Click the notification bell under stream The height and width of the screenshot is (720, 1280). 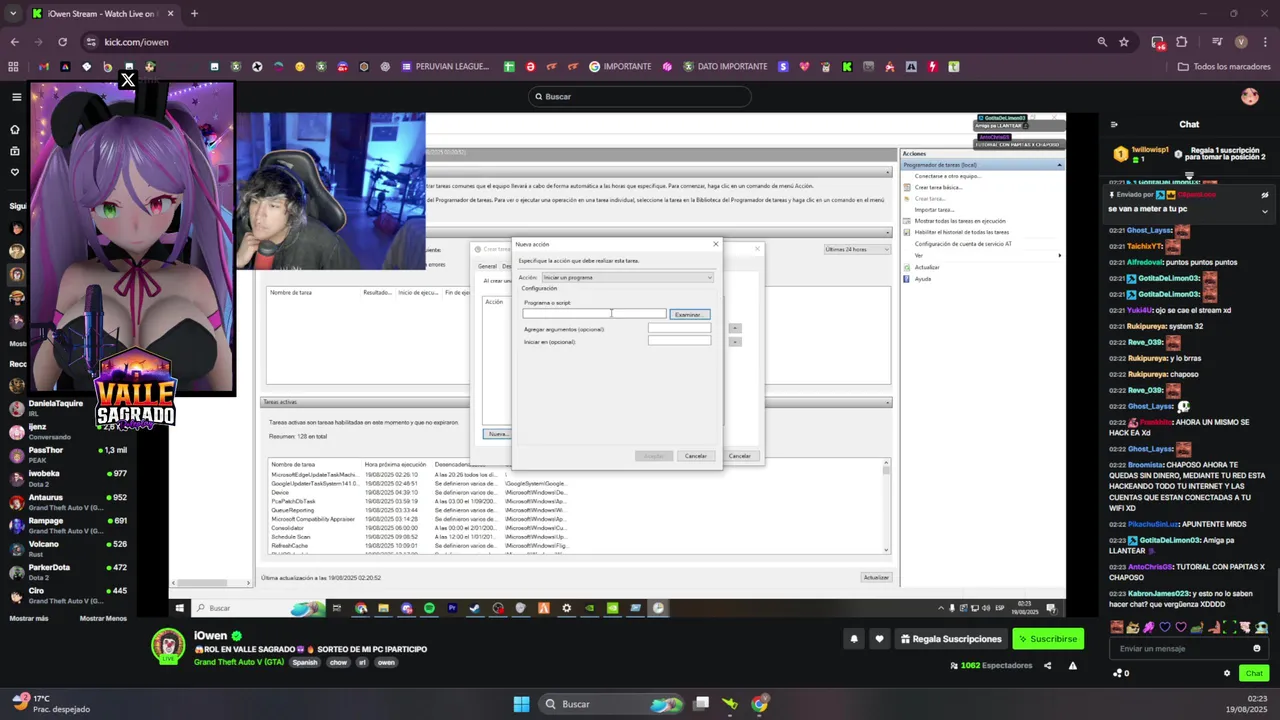click(x=854, y=639)
